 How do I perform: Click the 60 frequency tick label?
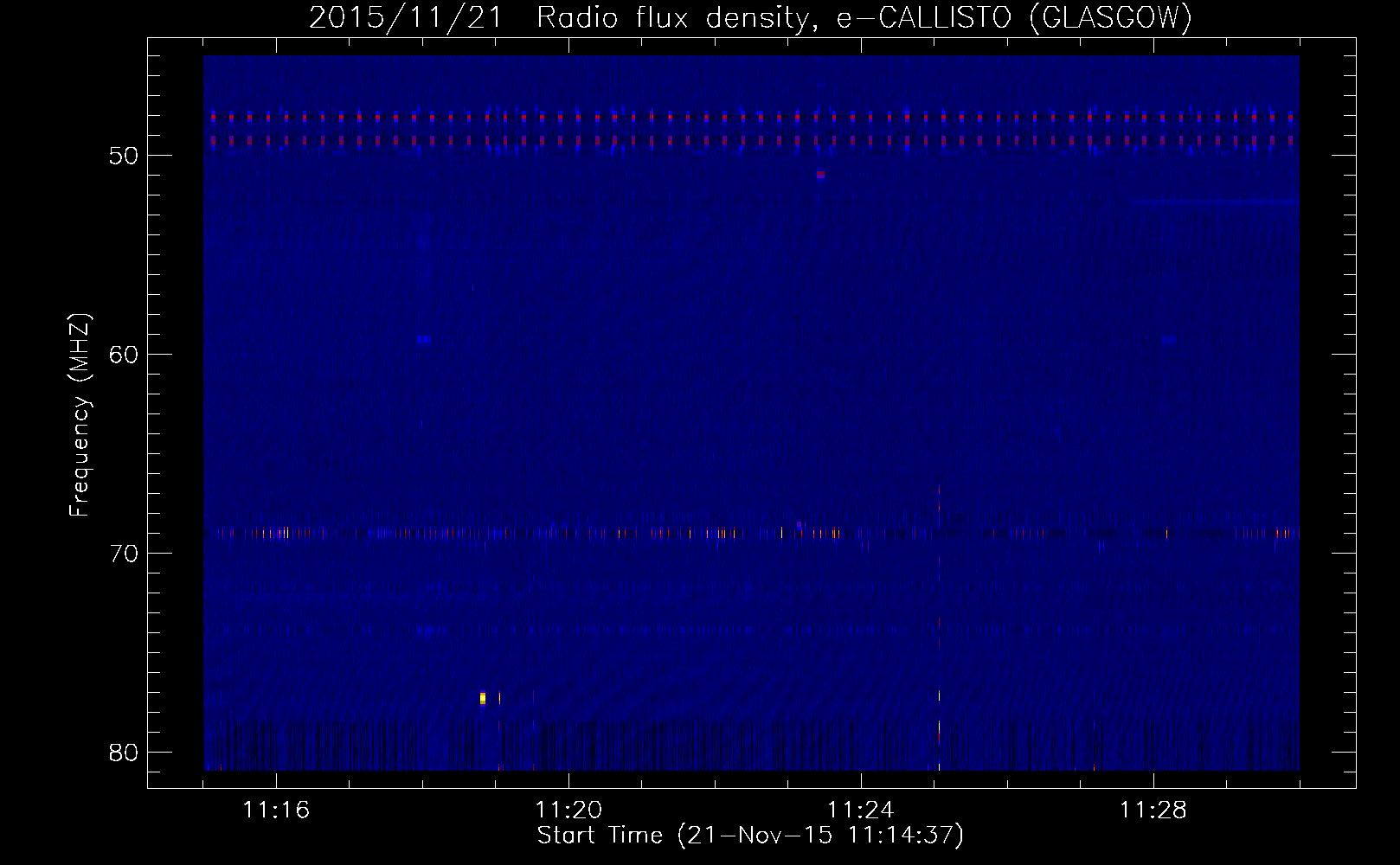pos(125,355)
